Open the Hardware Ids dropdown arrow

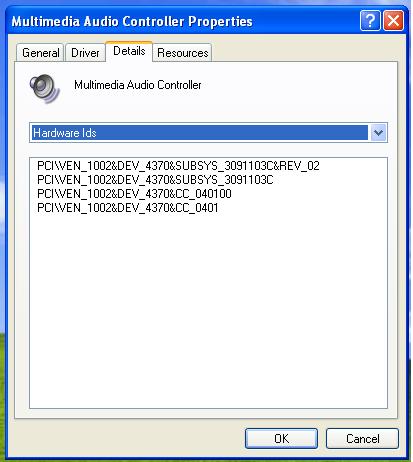(378, 133)
